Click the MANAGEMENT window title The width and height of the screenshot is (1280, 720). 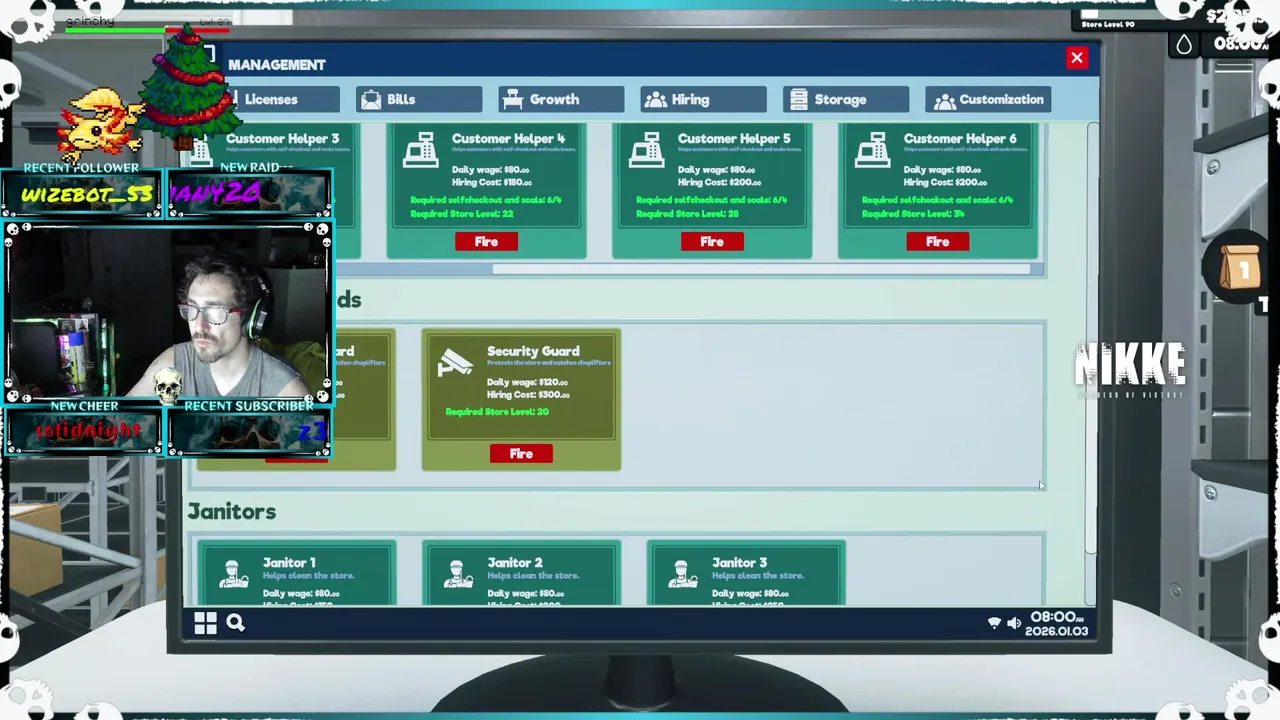point(277,65)
